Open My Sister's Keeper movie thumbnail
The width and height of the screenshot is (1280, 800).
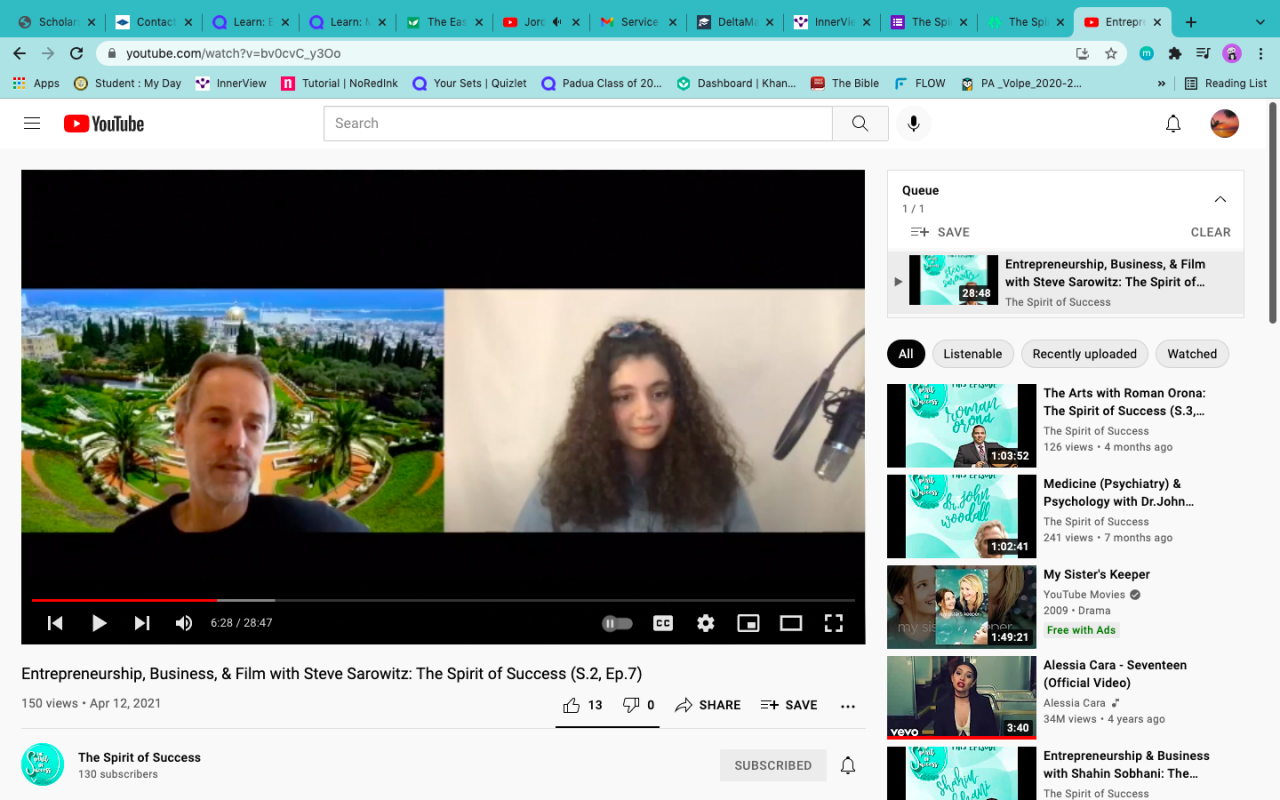point(961,607)
